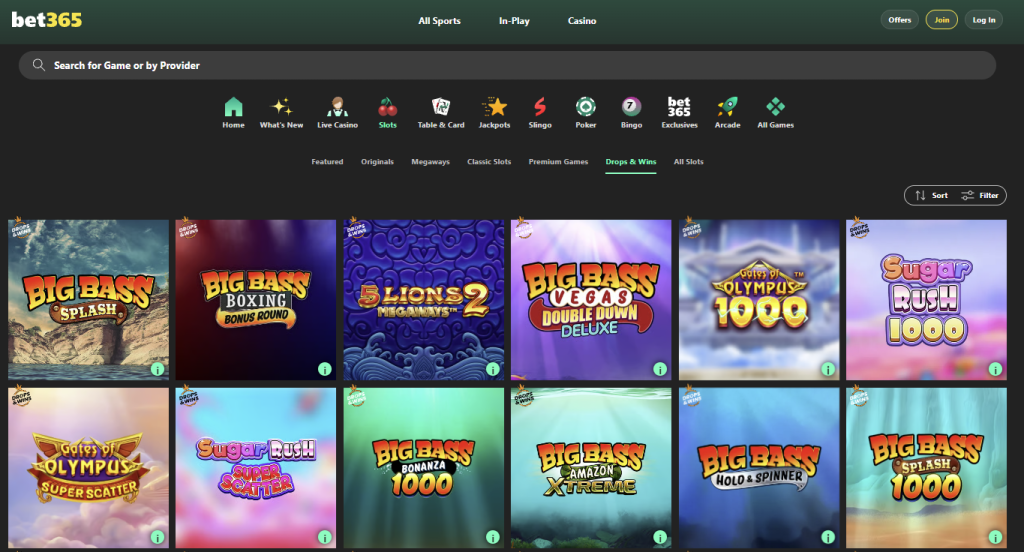The height and width of the screenshot is (552, 1024).
Task: Show info for Sugar Rush Super Scatter
Action: [325, 537]
